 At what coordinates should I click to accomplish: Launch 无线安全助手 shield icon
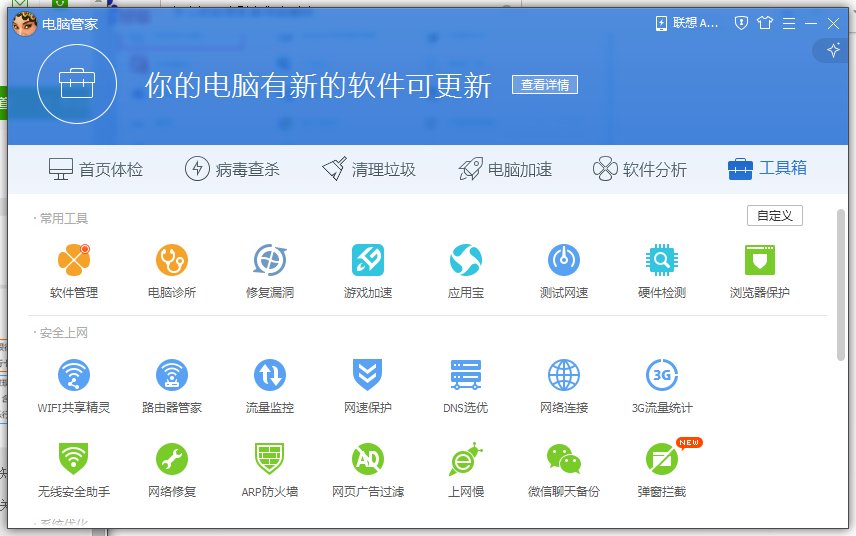pos(74,459)
